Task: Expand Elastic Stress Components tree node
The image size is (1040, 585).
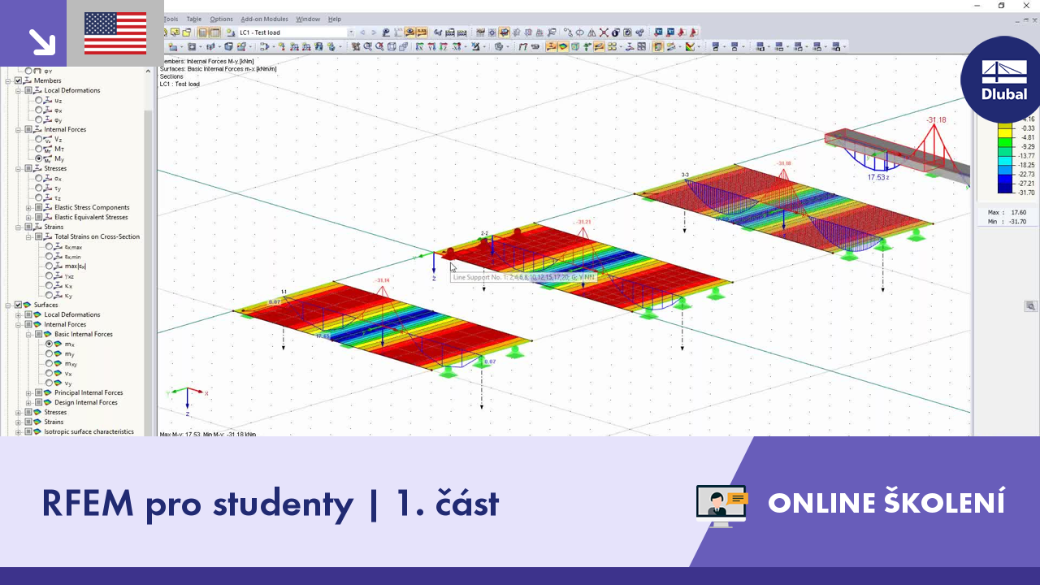Action: click(29, 208)
